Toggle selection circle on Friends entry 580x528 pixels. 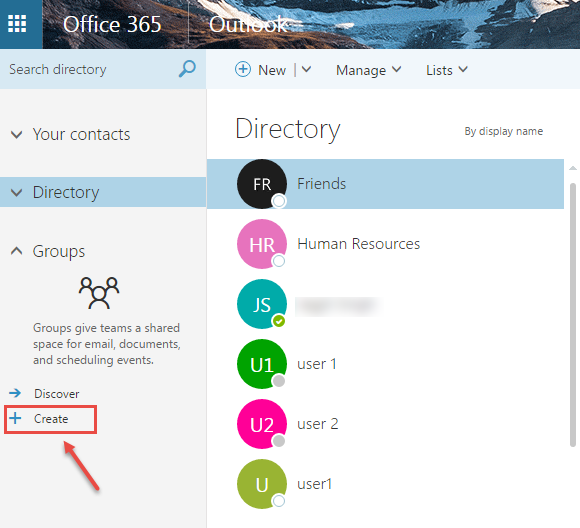click(279, 201)
